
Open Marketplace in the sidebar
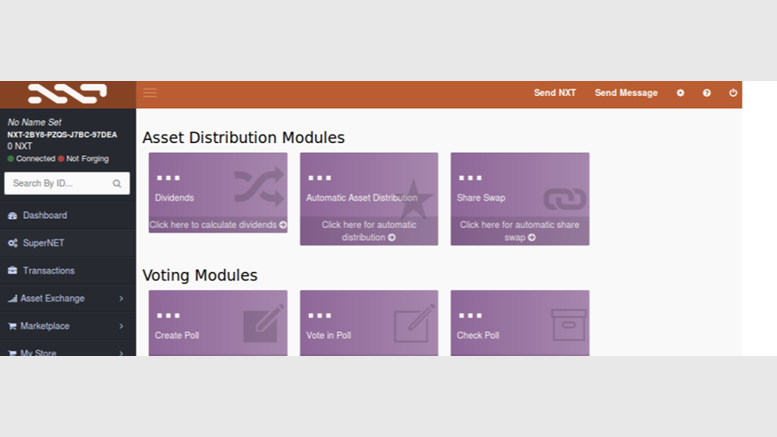[x=68, y=327]
